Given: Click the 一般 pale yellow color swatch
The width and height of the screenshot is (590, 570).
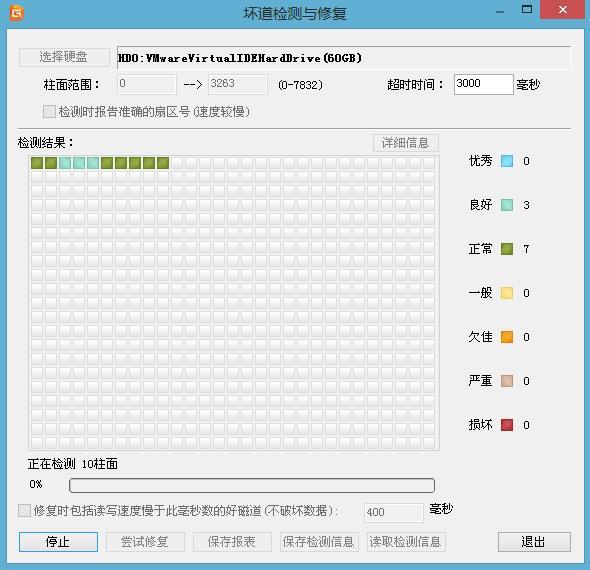Looking at the screenshot, I should [x=506, y=293].
